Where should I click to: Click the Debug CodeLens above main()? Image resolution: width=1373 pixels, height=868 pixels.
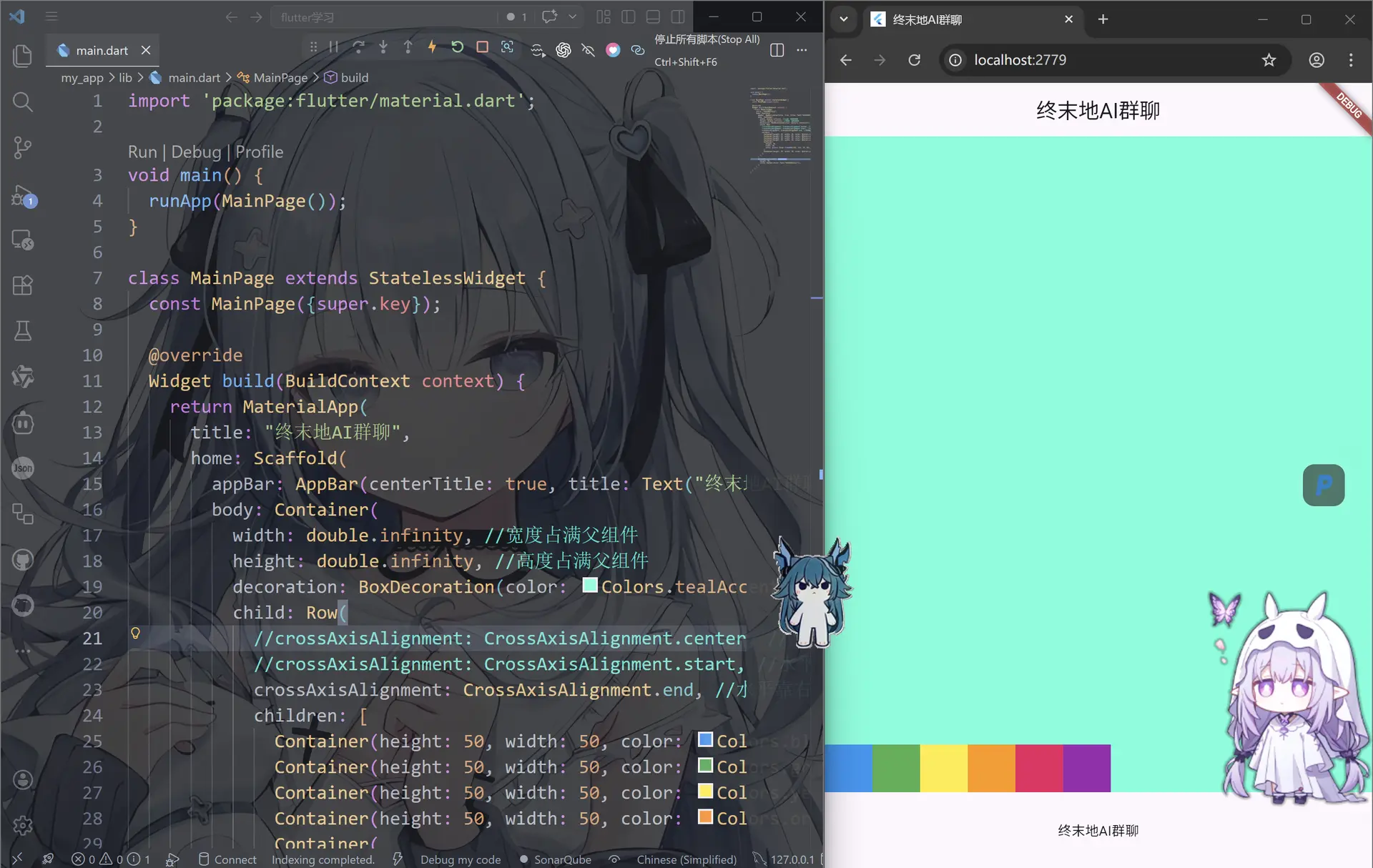196,152
